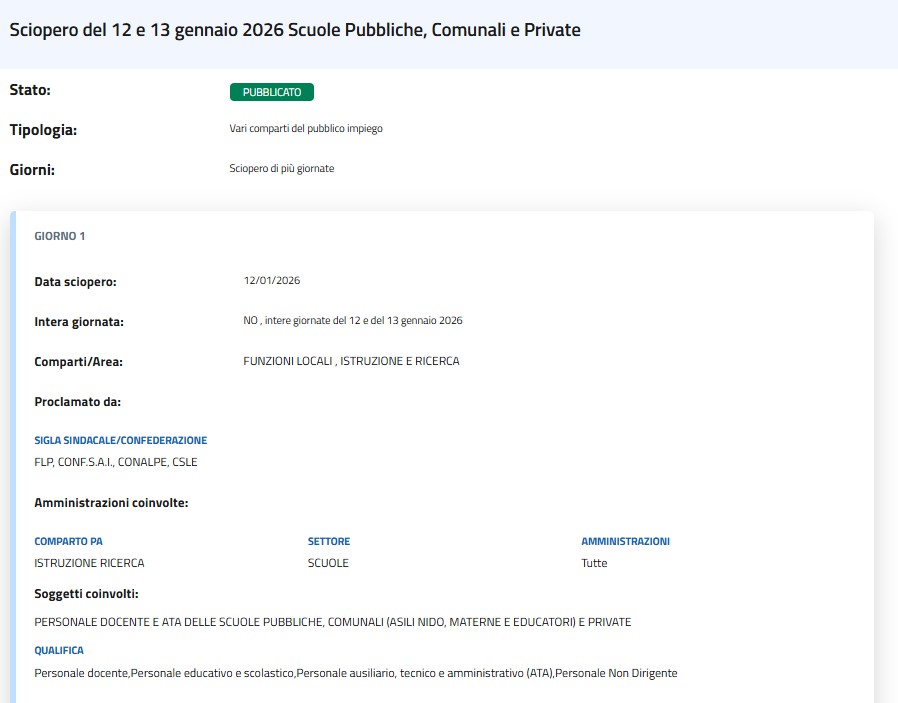Select the GIORNO 1 card header
The image size is (898, 703).
tap(60, 236)
